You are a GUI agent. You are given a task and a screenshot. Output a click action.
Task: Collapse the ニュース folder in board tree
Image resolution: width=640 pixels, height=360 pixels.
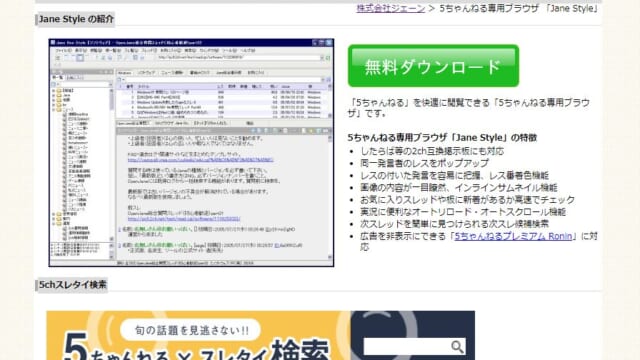[54, 109]
